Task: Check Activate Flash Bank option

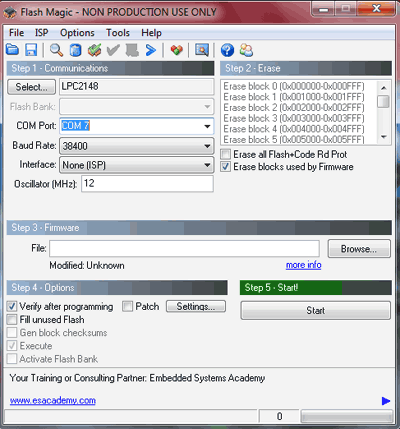Action: point(12,359)
